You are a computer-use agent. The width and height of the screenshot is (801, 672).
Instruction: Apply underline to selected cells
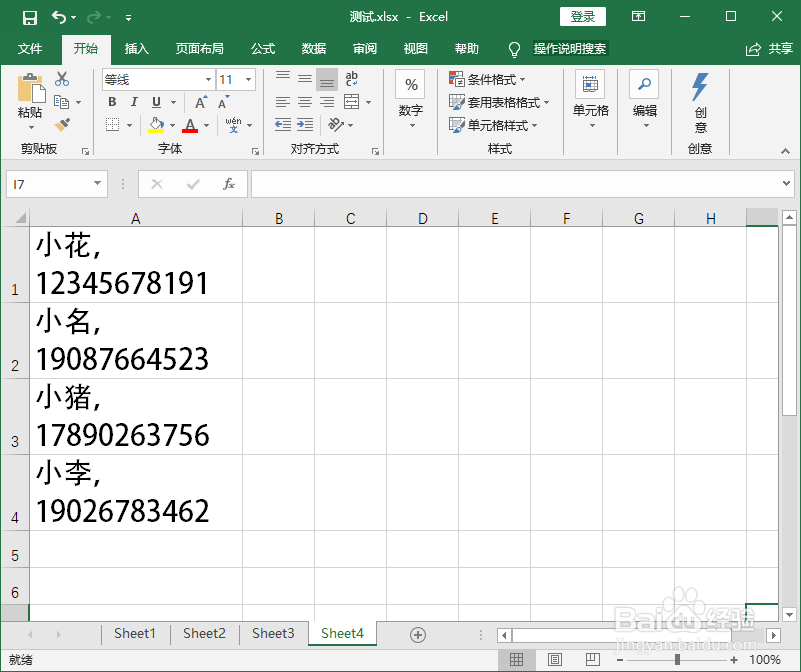point(156,102)
